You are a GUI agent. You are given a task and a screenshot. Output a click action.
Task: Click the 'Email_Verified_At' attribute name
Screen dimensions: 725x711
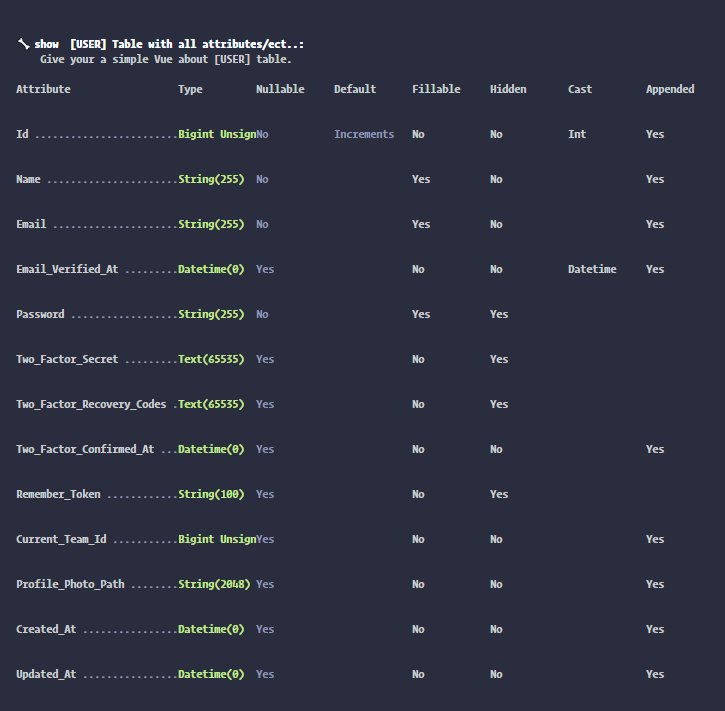pos(67,269)
